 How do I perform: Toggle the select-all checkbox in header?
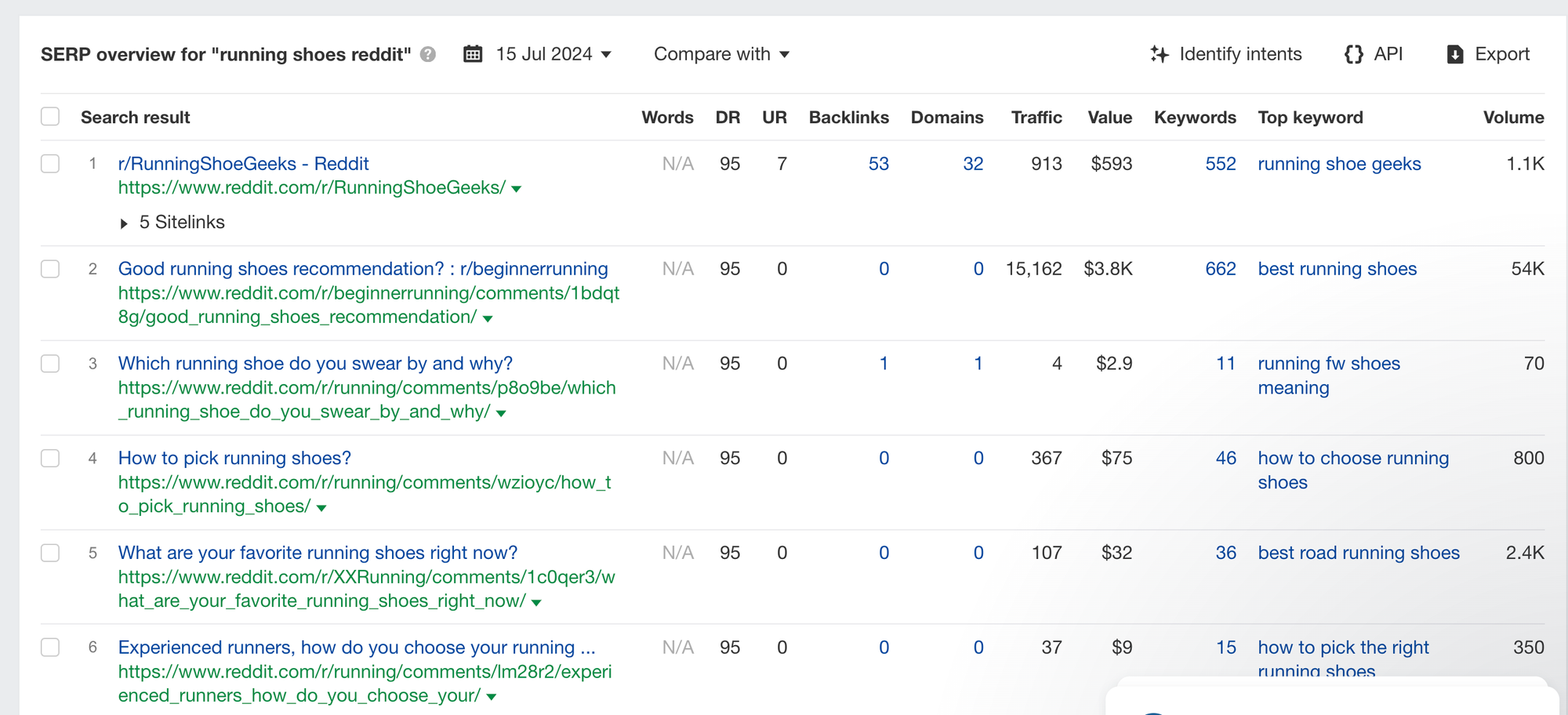pos(50,117)
